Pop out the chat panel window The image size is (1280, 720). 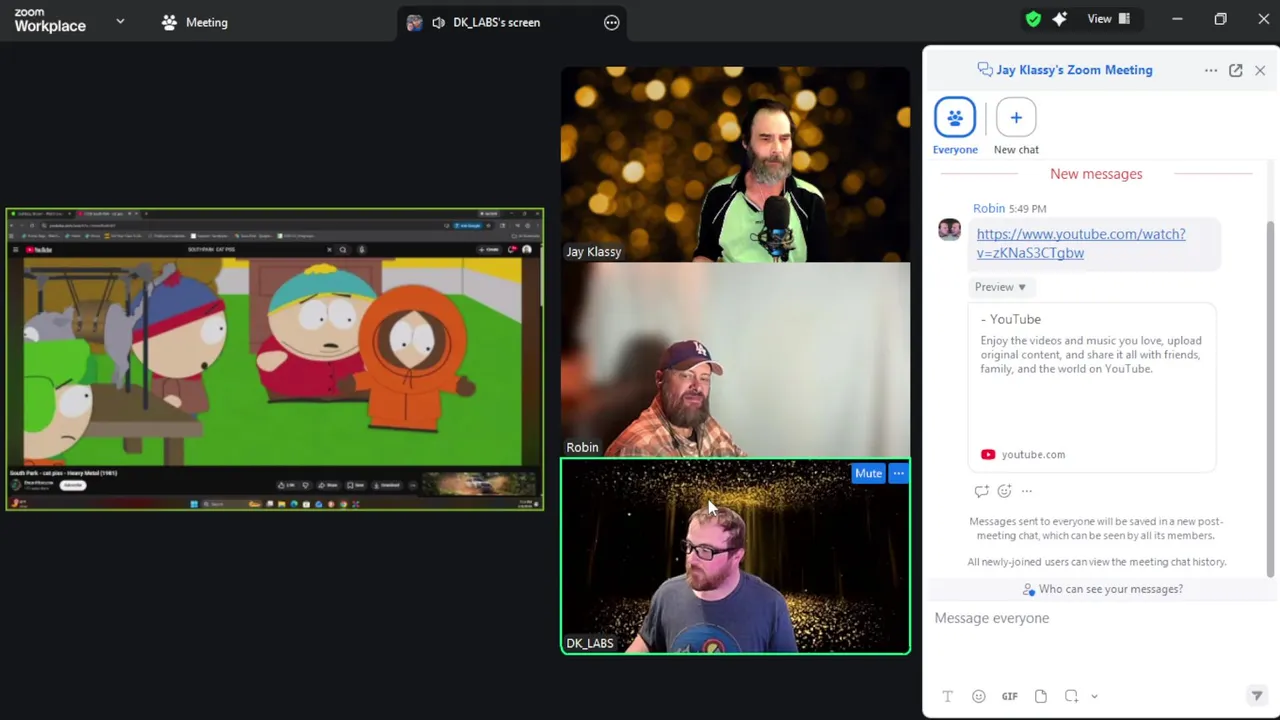(x=1236, y=70)
